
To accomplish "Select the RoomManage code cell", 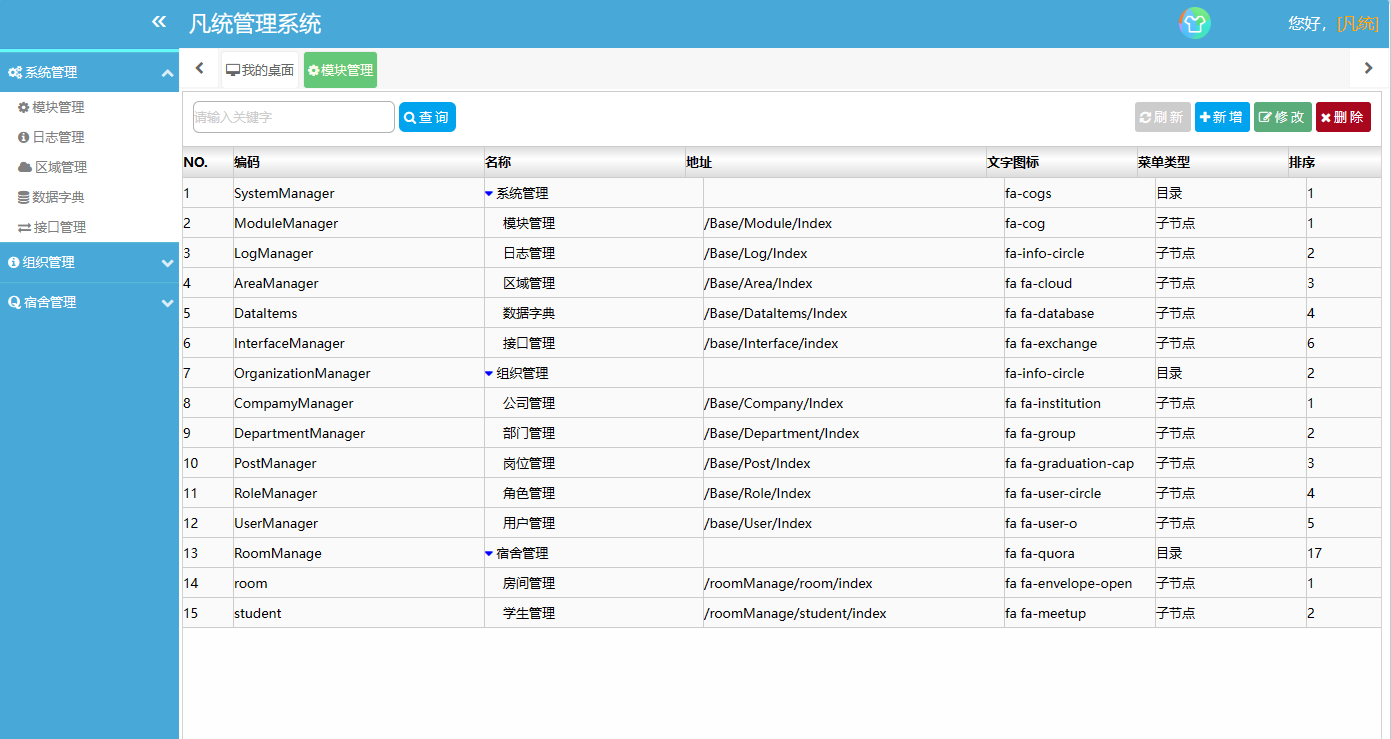I will pos(359,553).
